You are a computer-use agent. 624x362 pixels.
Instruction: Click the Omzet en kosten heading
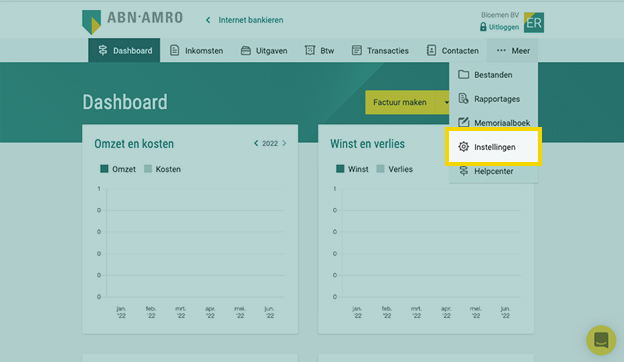[x=134, y=144]
